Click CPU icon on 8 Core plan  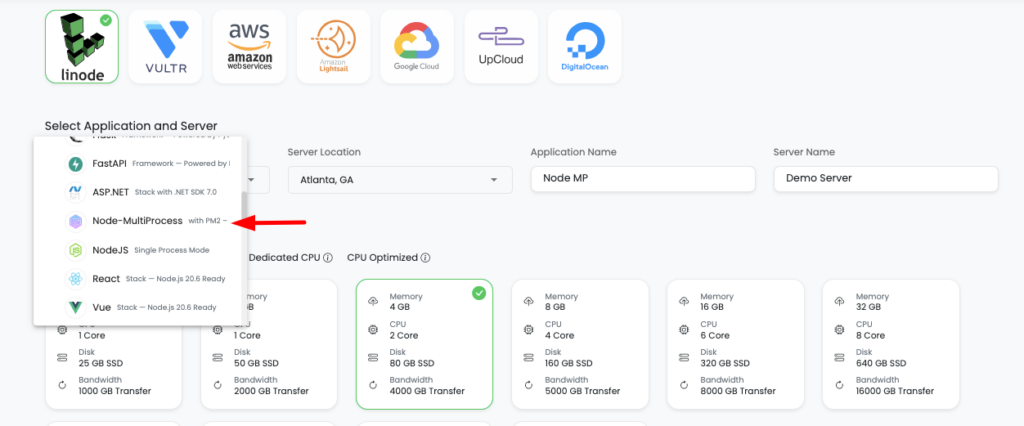840,330
